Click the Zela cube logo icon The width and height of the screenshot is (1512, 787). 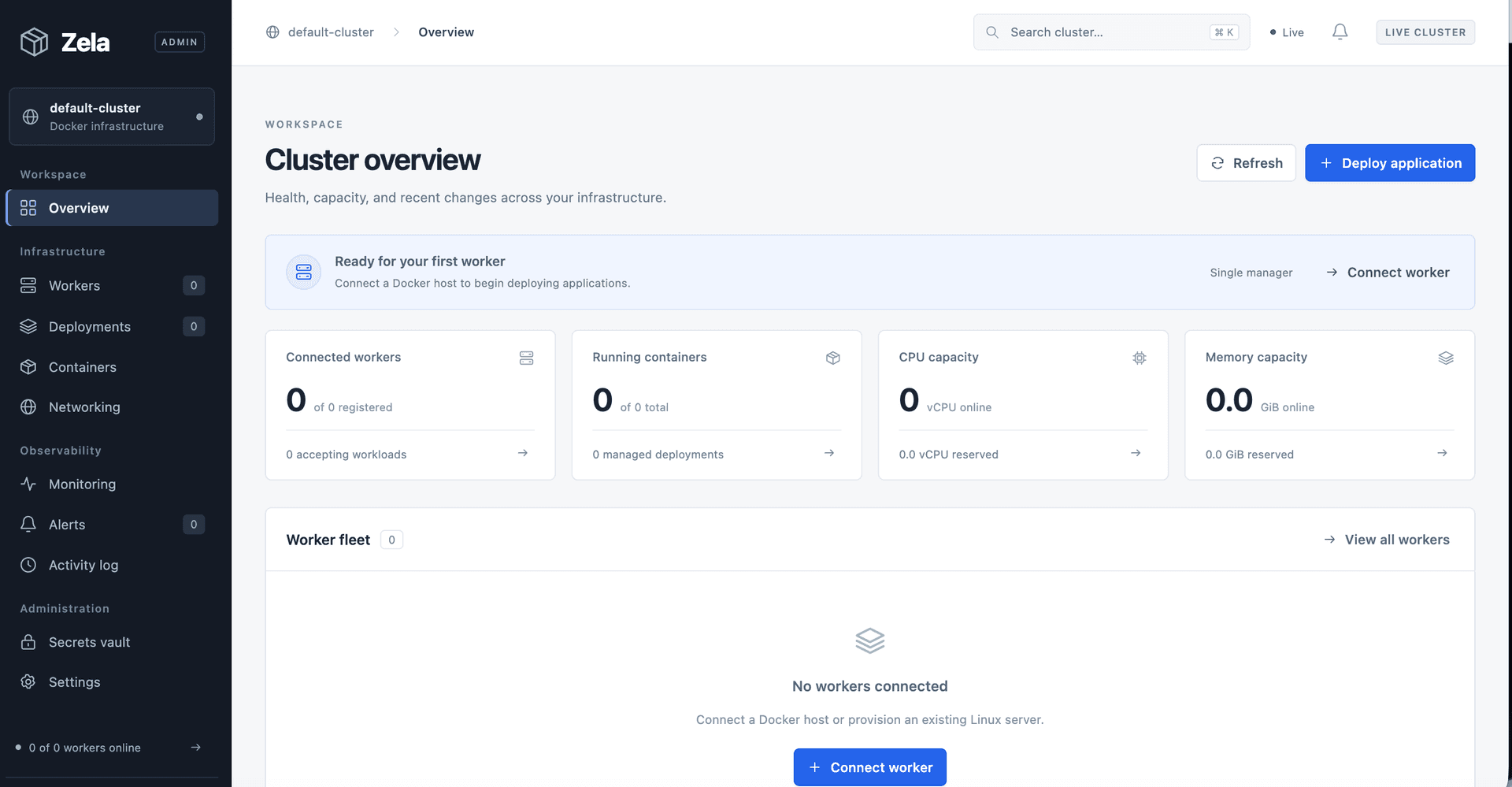[x=34, y=42]
